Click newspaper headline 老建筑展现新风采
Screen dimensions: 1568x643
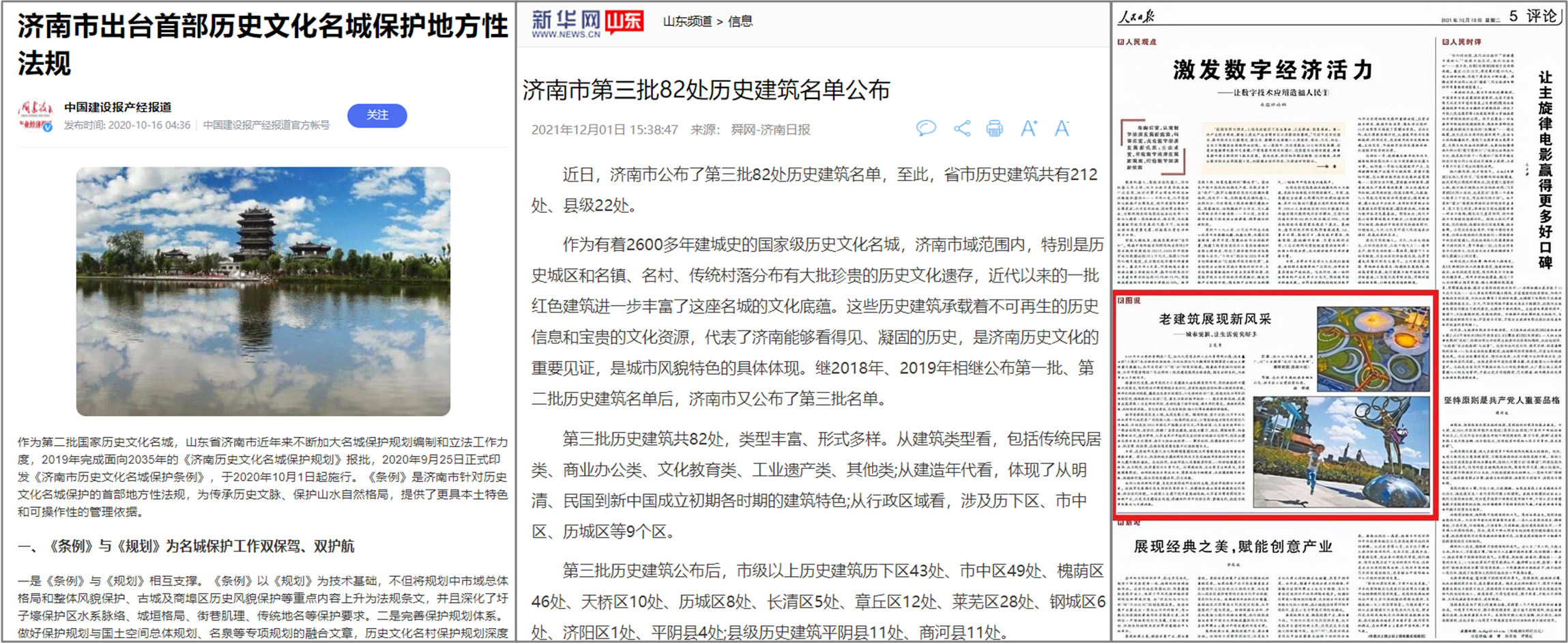[x=1215, y=319]
